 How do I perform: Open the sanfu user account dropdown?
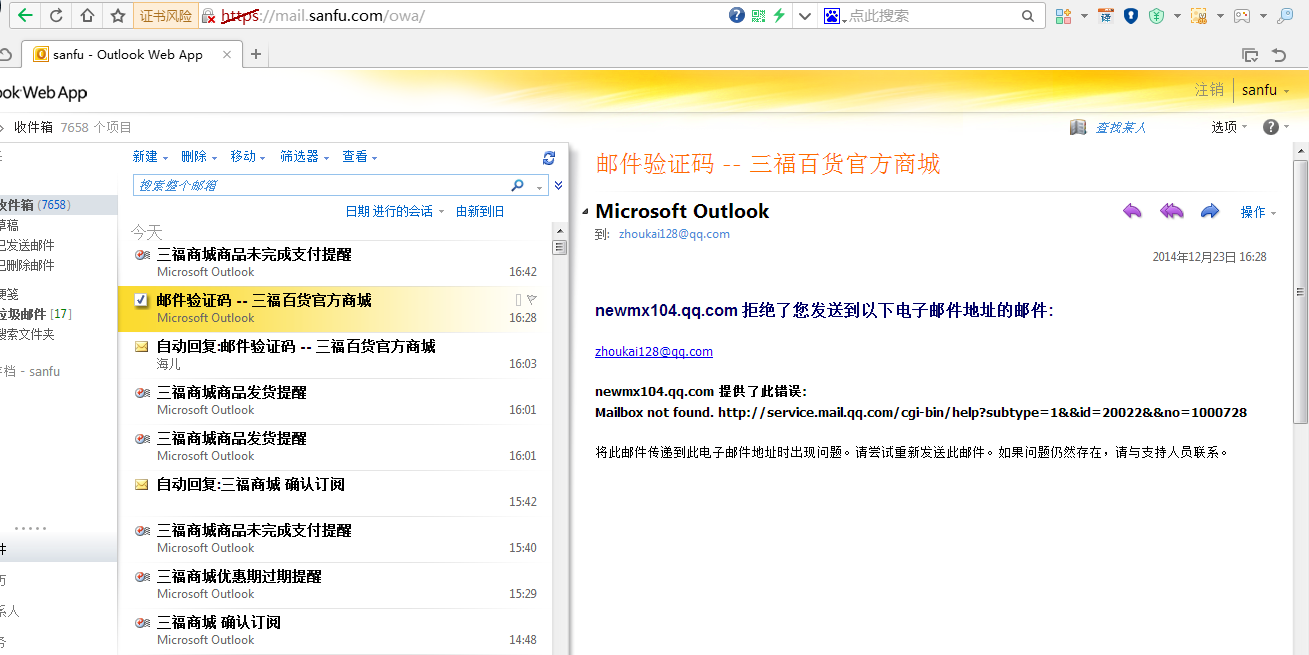pos(1265,90)
